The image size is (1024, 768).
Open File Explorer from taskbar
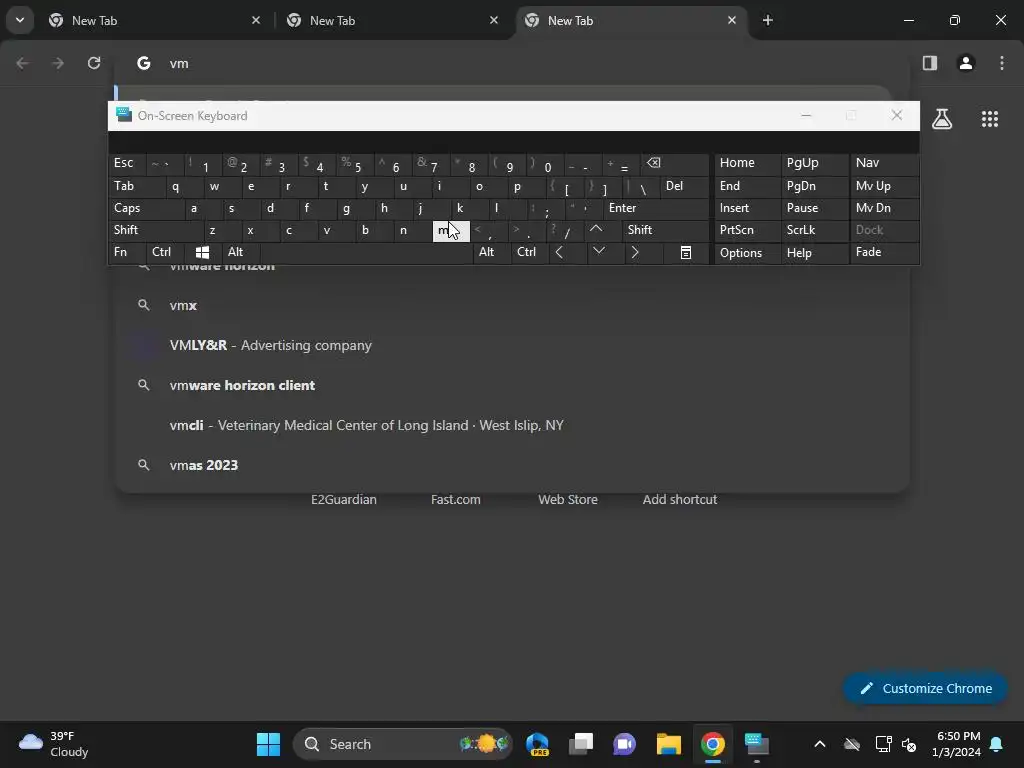click(669, 744)
